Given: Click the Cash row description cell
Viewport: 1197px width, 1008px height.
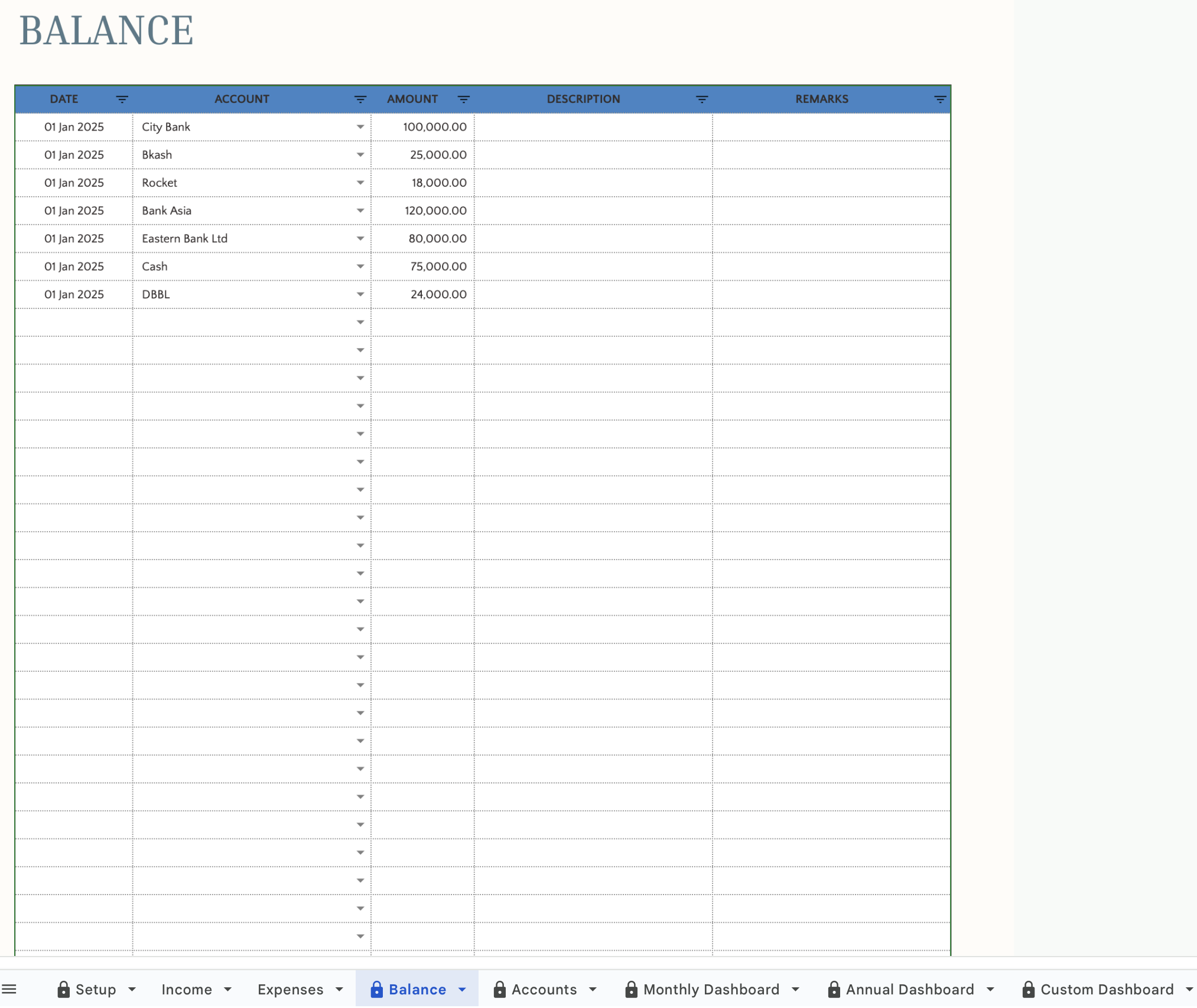Looking at the screenshot, I should (x=593, y=266).
